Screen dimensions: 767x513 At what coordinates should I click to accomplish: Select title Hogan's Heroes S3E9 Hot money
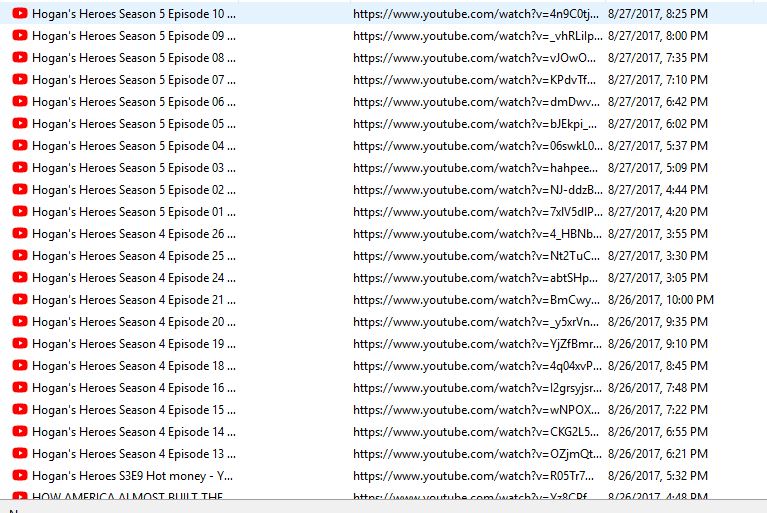click(132, 476)
